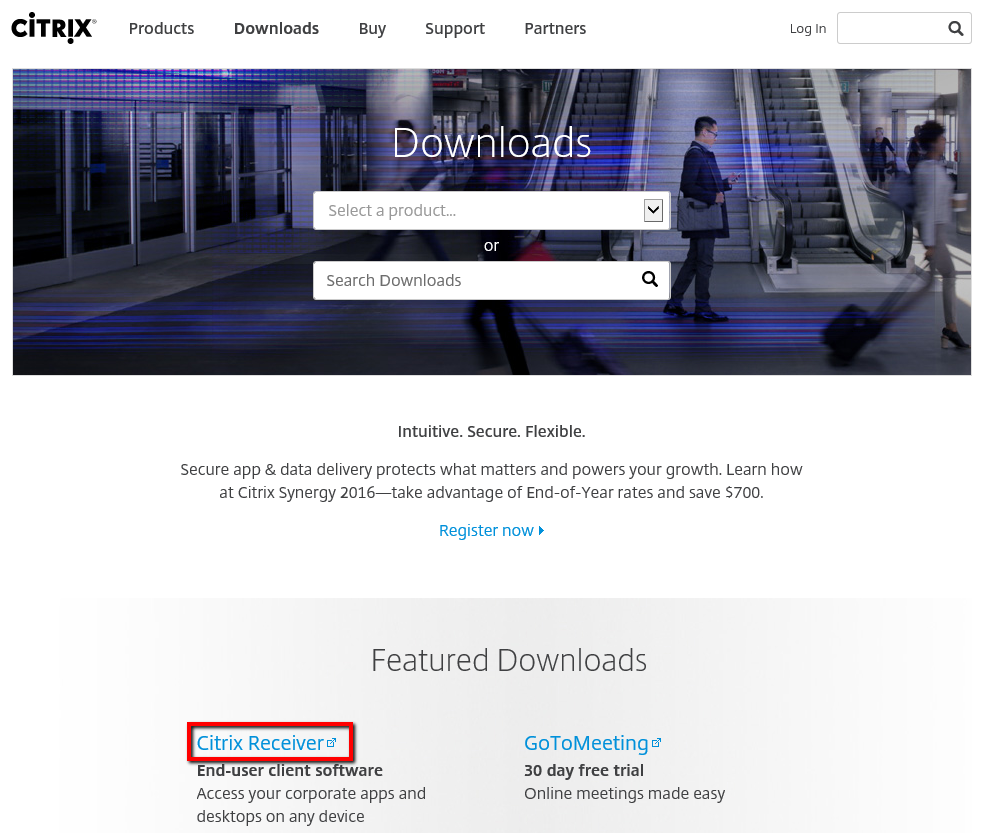Click the Citrix logo
The width and height of the screenshot is (989, 833).
[54, 28]
